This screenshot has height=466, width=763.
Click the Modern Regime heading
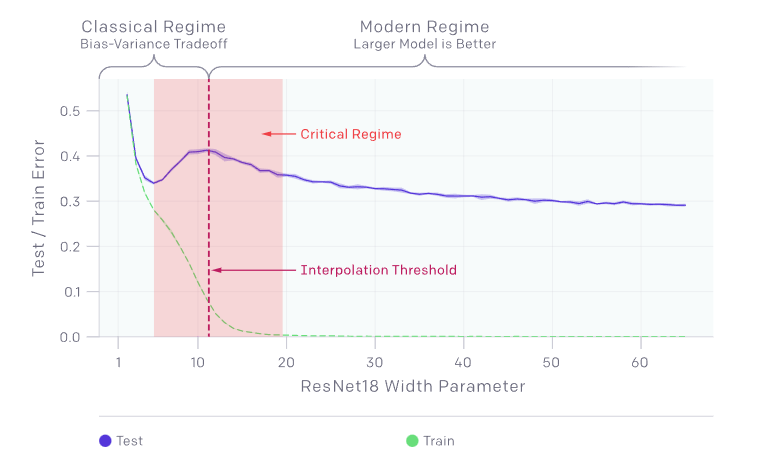pyautogui.click(x=424, y=26)
